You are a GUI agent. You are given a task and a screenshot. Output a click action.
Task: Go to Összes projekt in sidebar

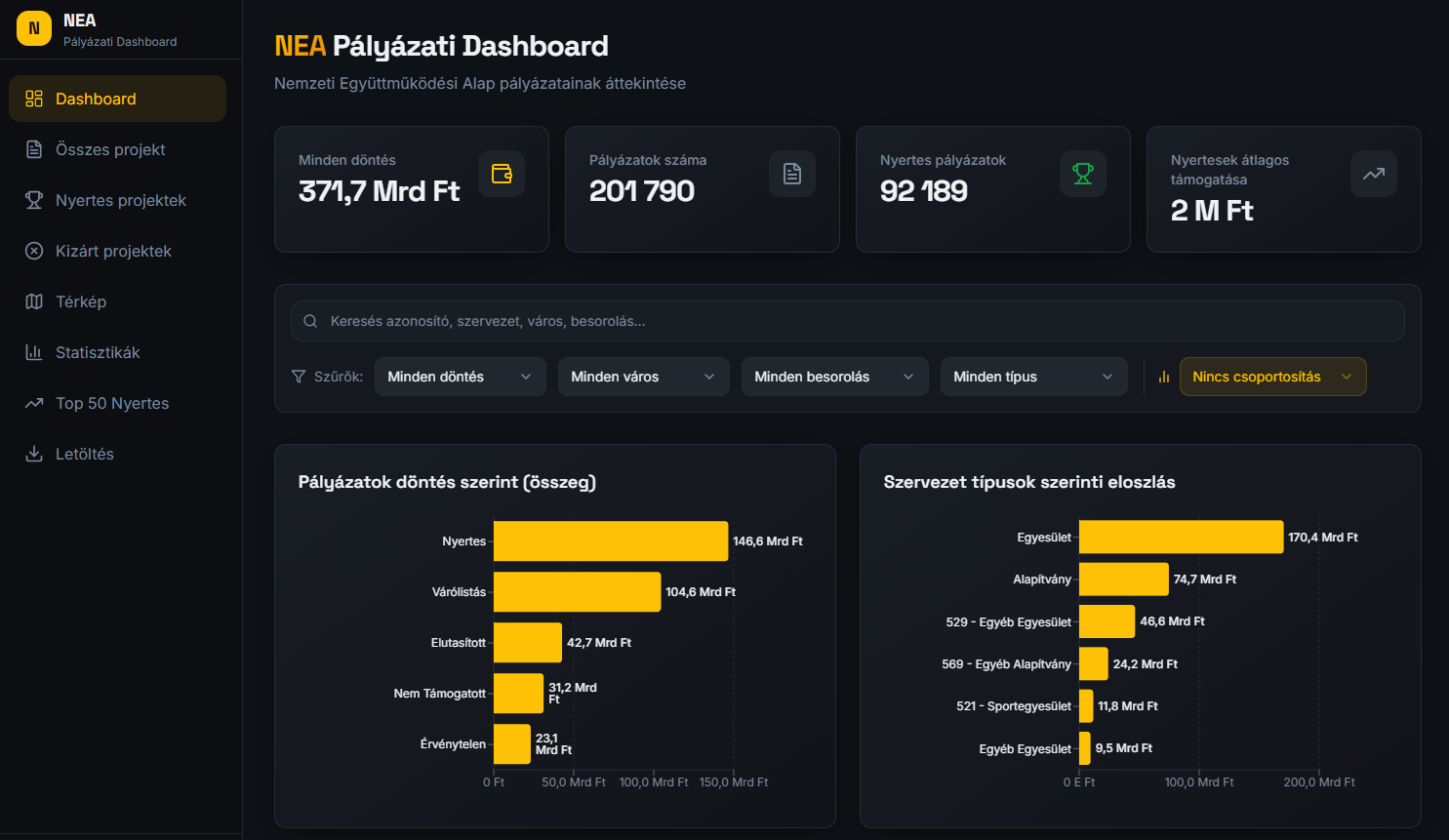tap(110, 149)
